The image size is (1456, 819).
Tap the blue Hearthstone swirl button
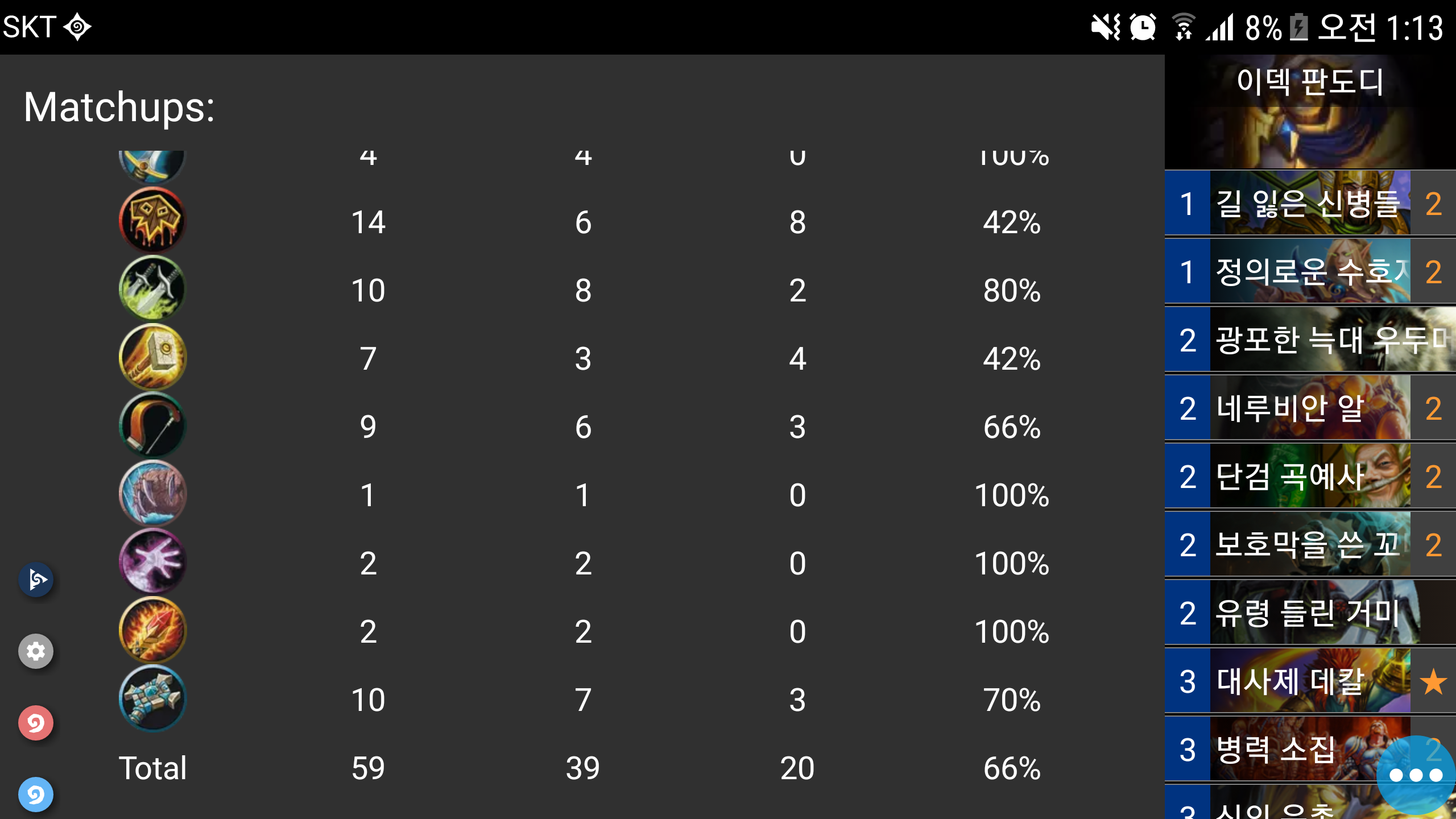coord(36,794)
